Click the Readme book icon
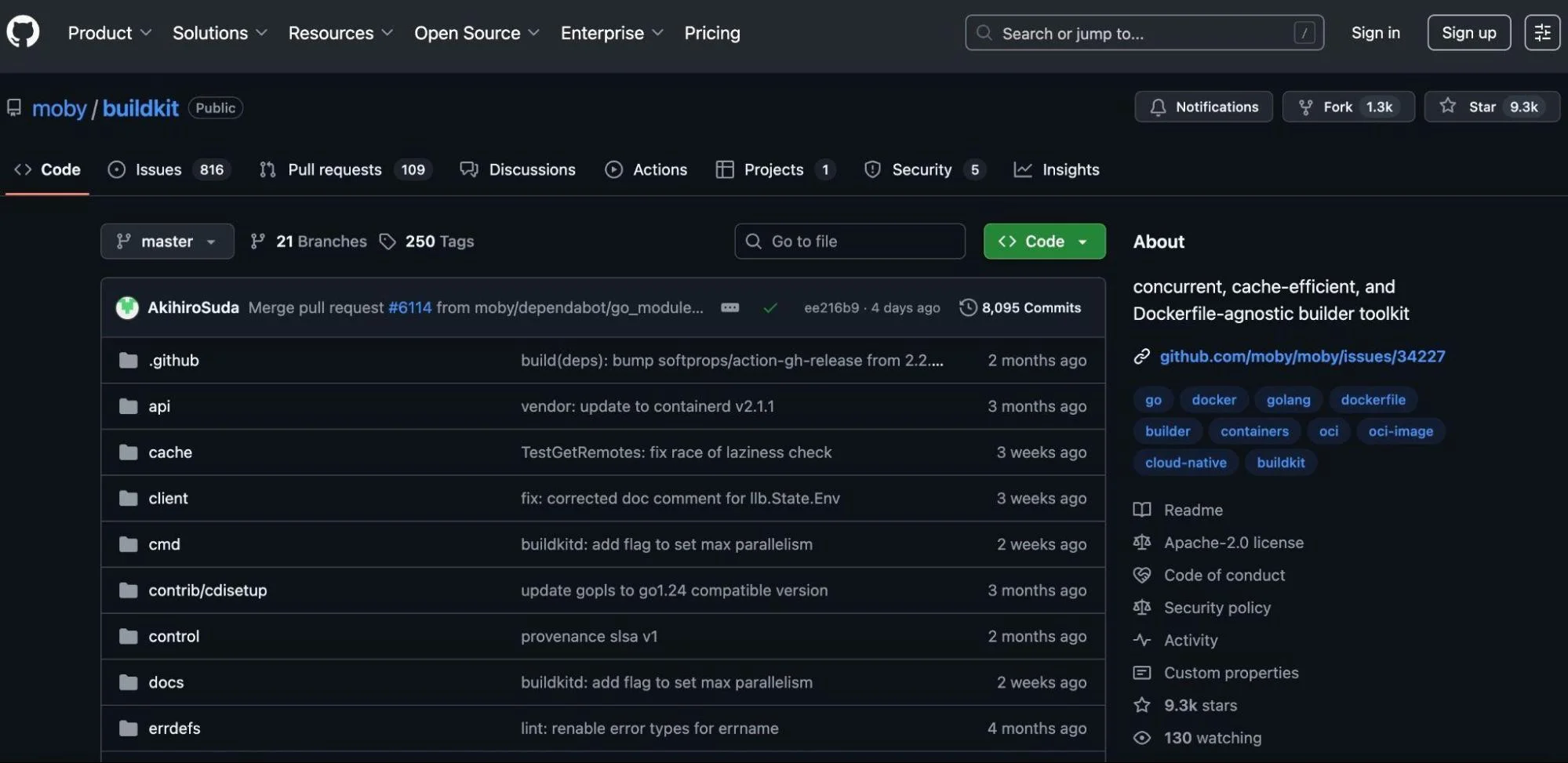The width and height of the screenshot is (1568, 763). (x=1142, y=510)
